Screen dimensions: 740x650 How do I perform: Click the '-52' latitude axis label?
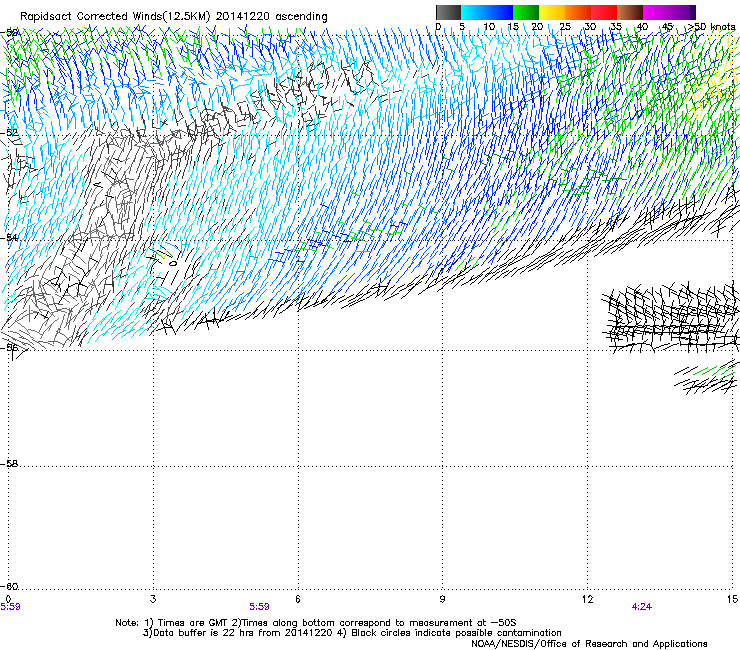pos(10,133)
